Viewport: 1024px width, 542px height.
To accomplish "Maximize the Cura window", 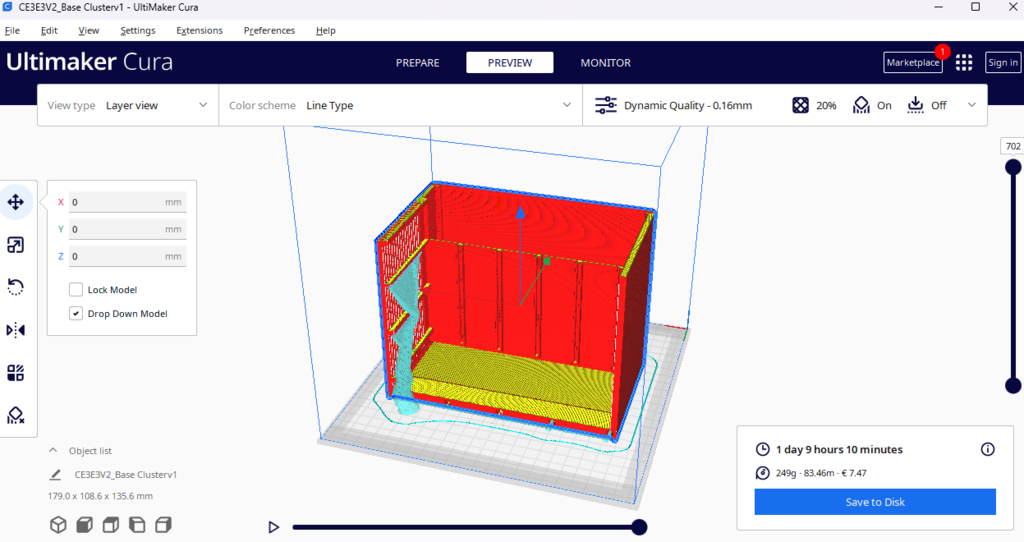I will 975,7.
